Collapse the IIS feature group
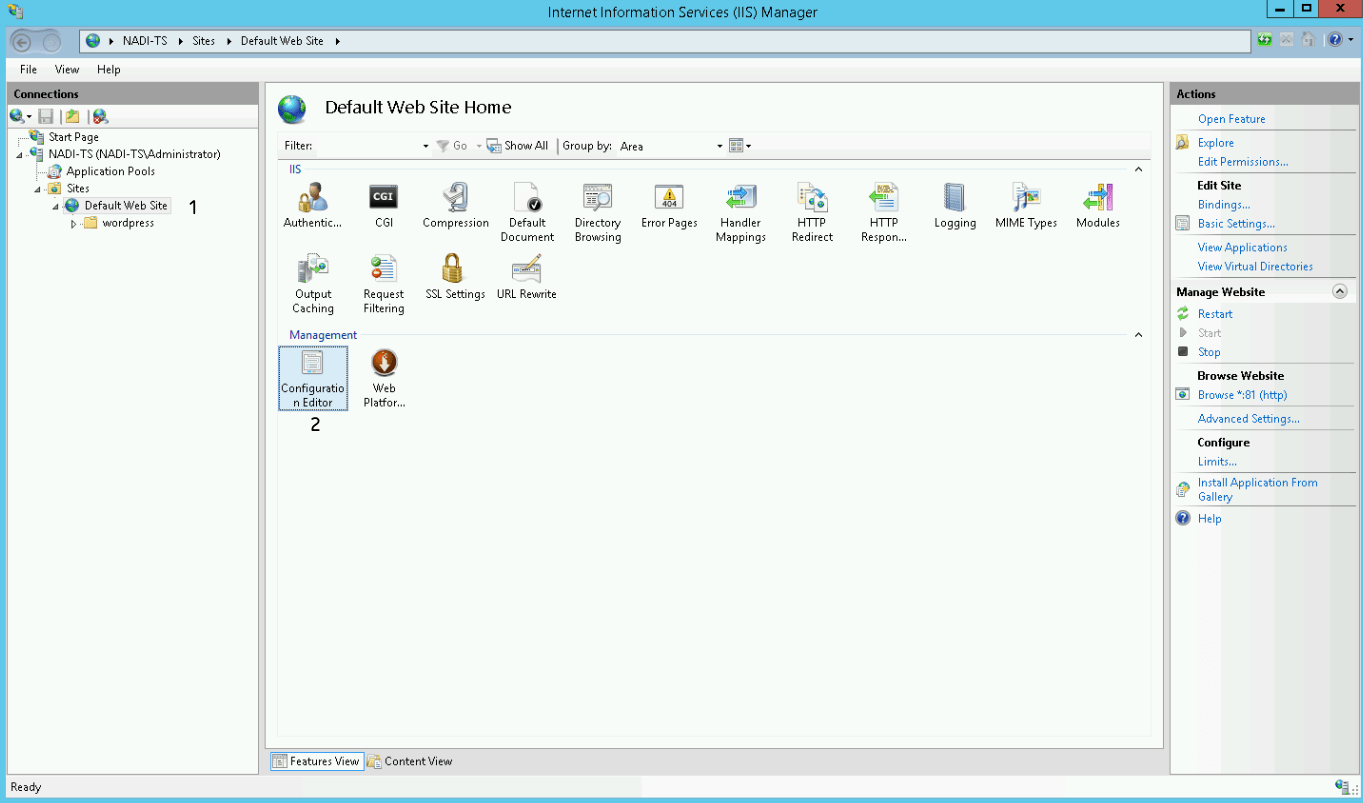1363x803 pixels. coord(1138,170)
